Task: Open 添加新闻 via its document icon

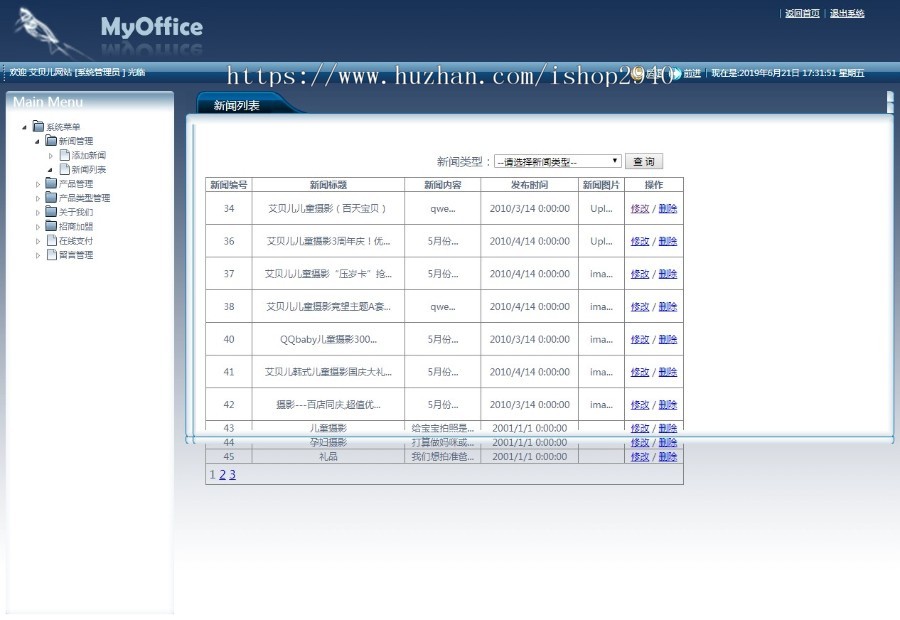Action: (63, 155)
